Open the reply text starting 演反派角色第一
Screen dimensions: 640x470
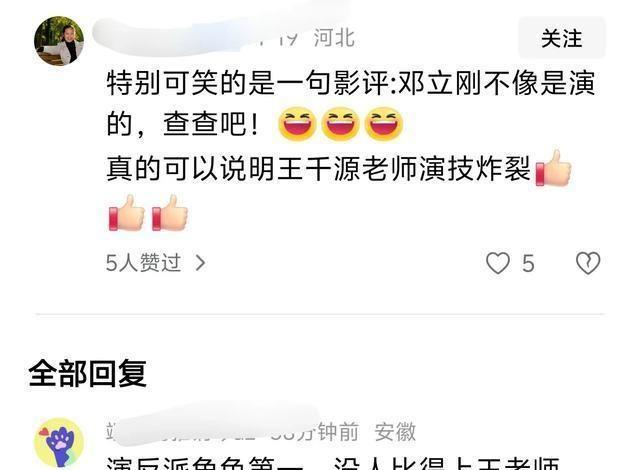click(333, 463)
